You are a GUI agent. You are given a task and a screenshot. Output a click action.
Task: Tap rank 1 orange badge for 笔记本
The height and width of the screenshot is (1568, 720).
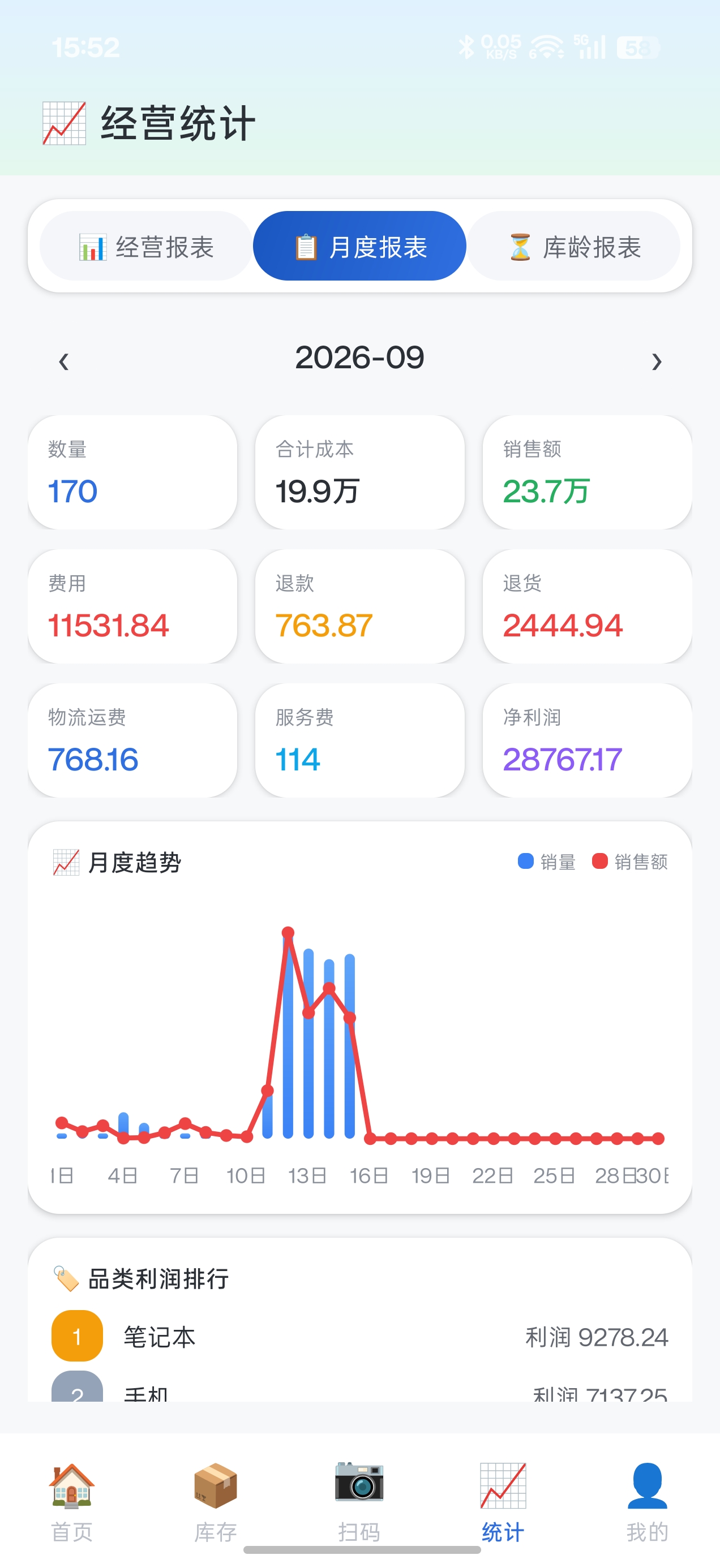pyautogui.click(x=77, y=1336)
